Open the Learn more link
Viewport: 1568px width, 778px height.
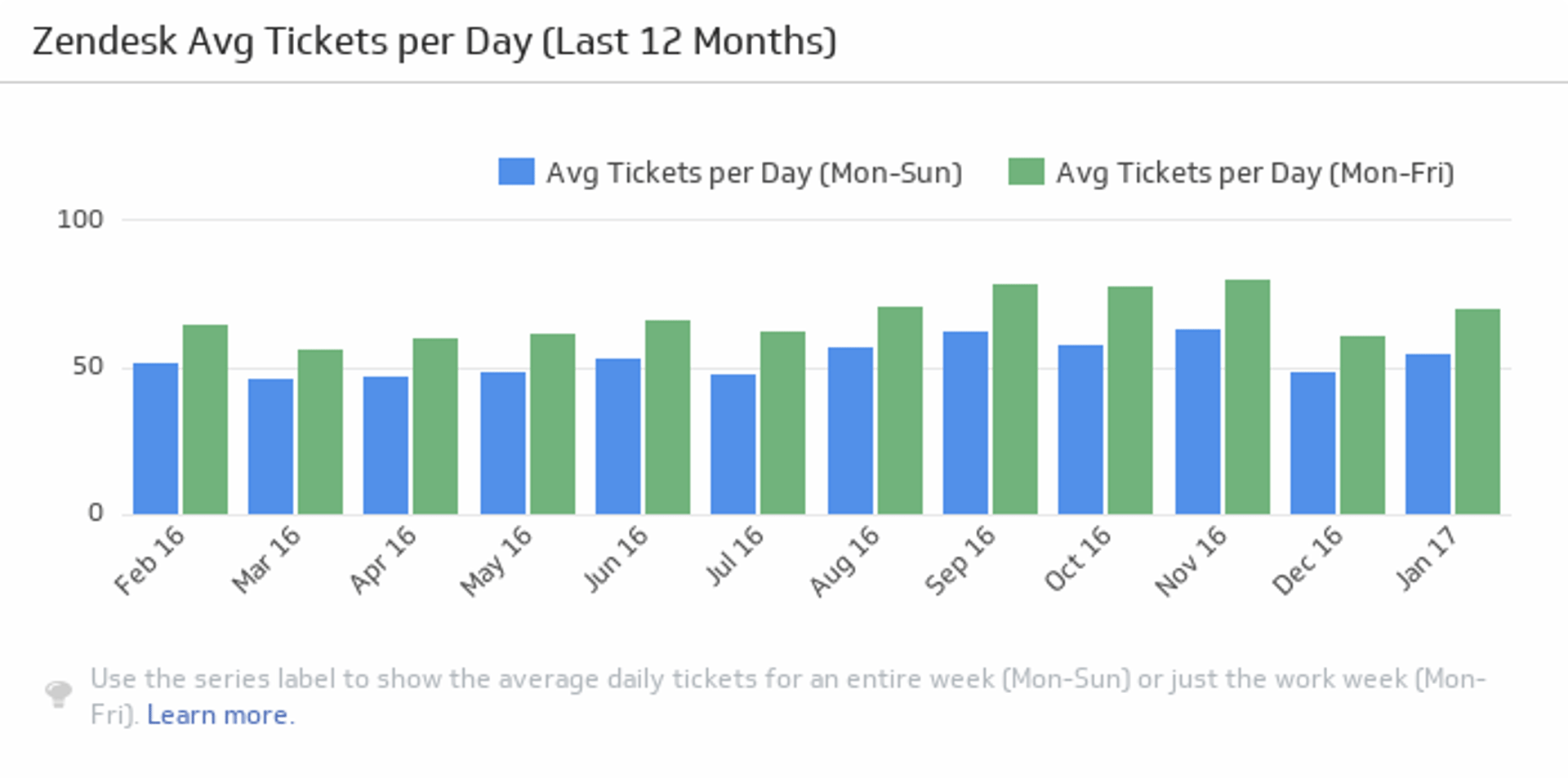(x=220, y=715)
